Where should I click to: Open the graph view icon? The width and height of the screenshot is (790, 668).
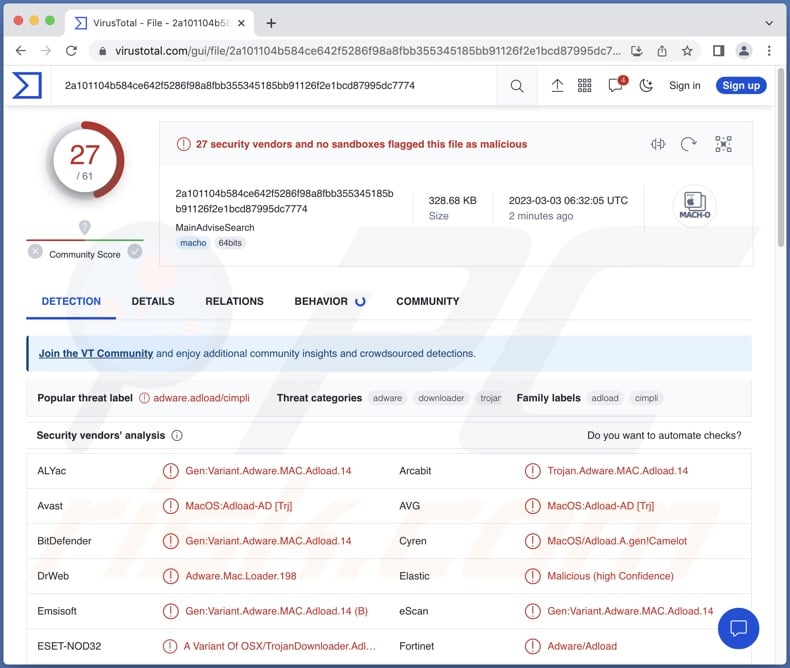click(x=723, y=145)
